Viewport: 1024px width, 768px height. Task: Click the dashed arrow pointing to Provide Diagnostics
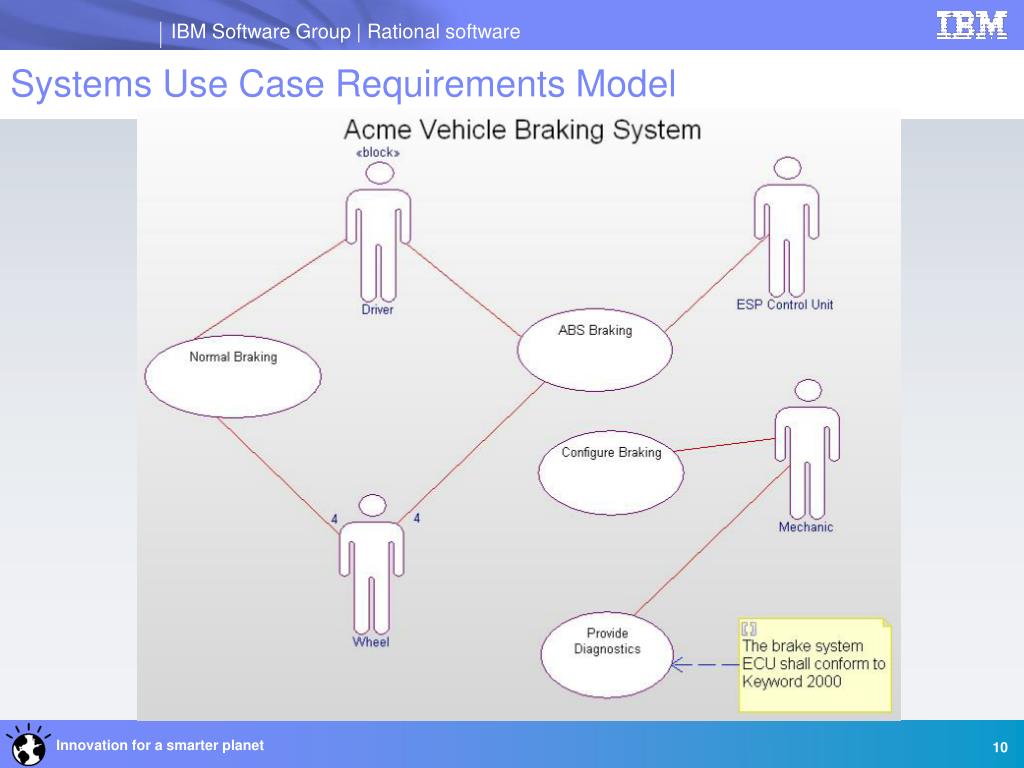(x=705, y=665)
